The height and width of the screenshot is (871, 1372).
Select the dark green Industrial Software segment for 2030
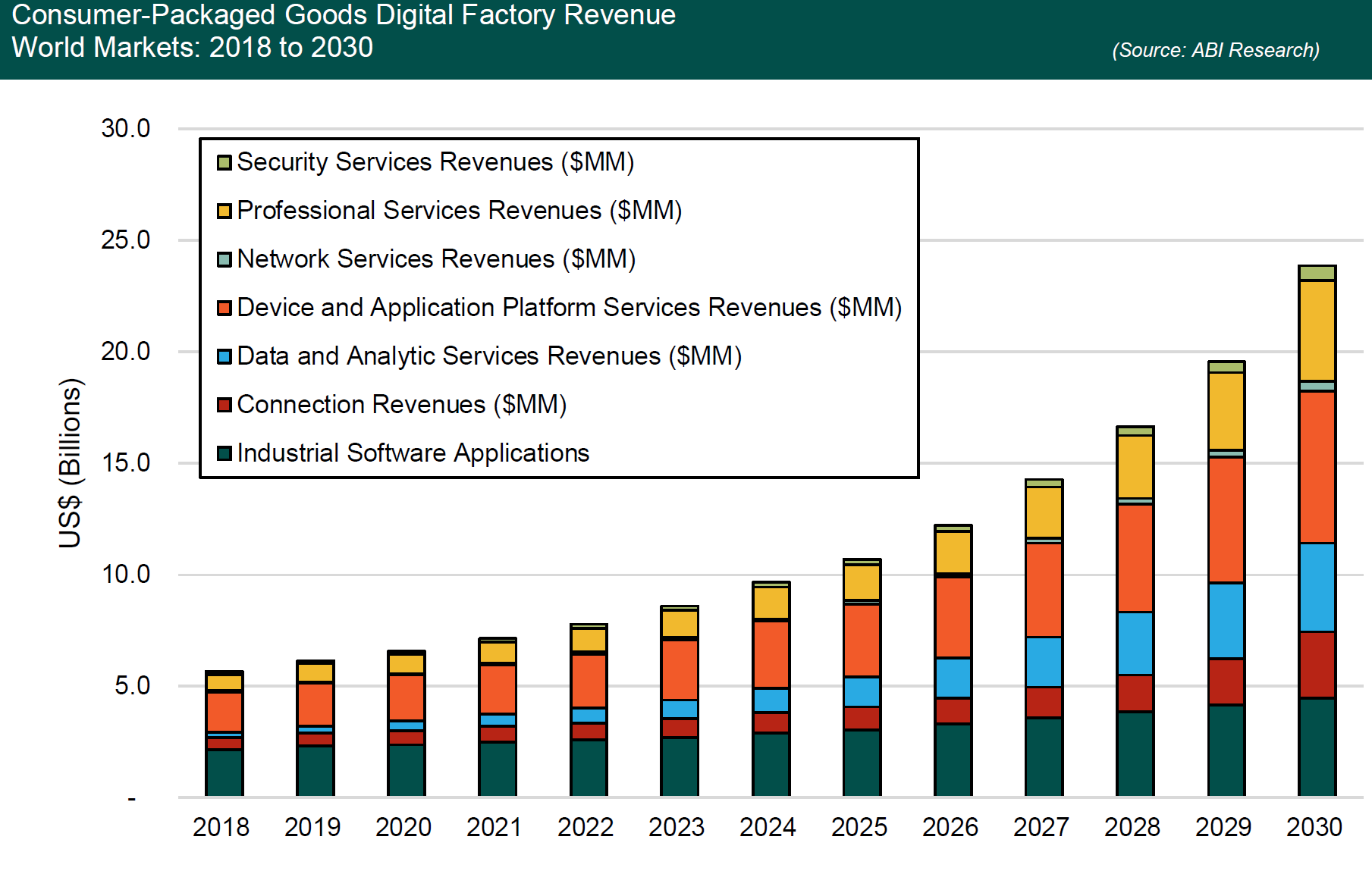click(x=1317, y=747)
